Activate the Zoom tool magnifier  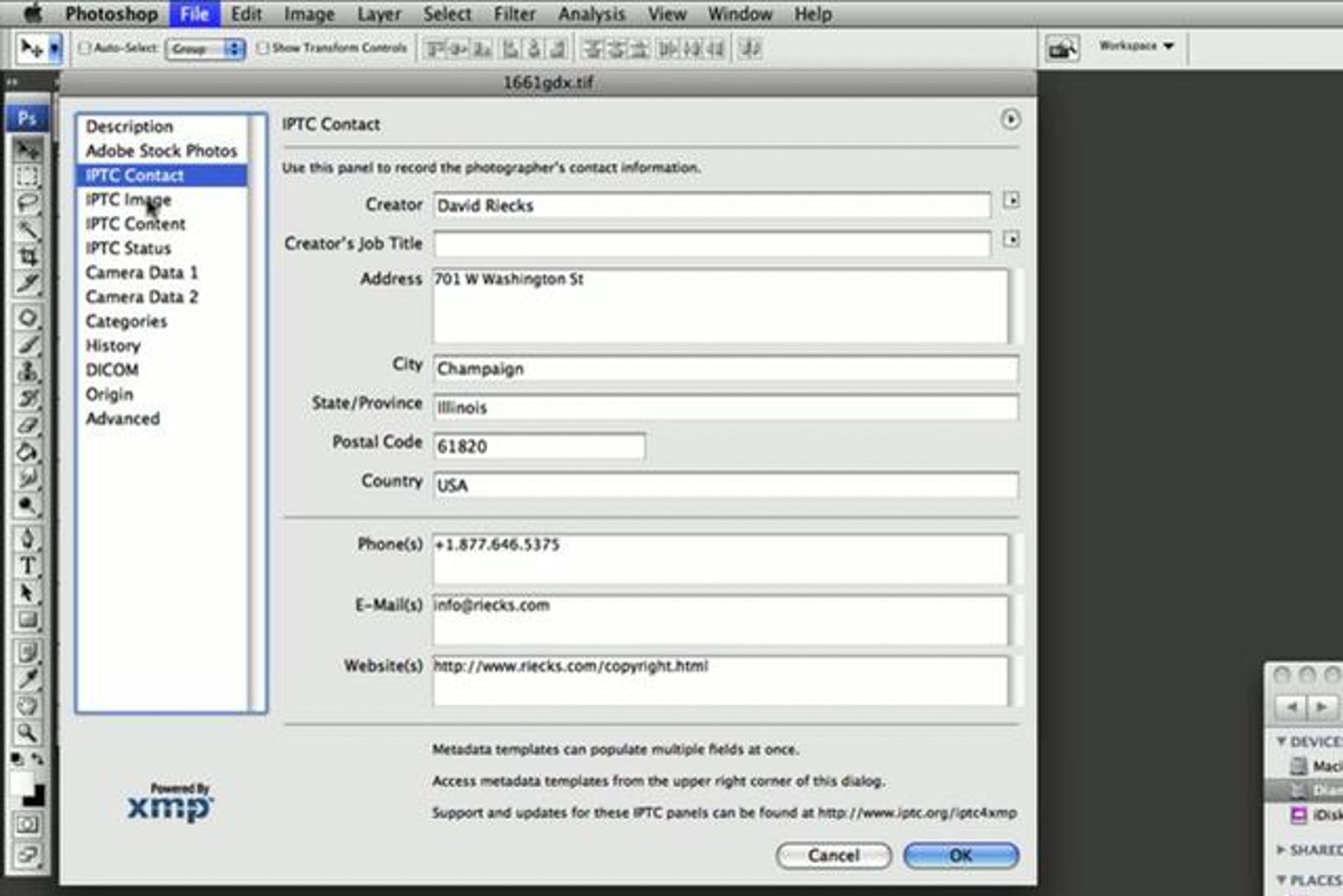click(x=27, y=732)
